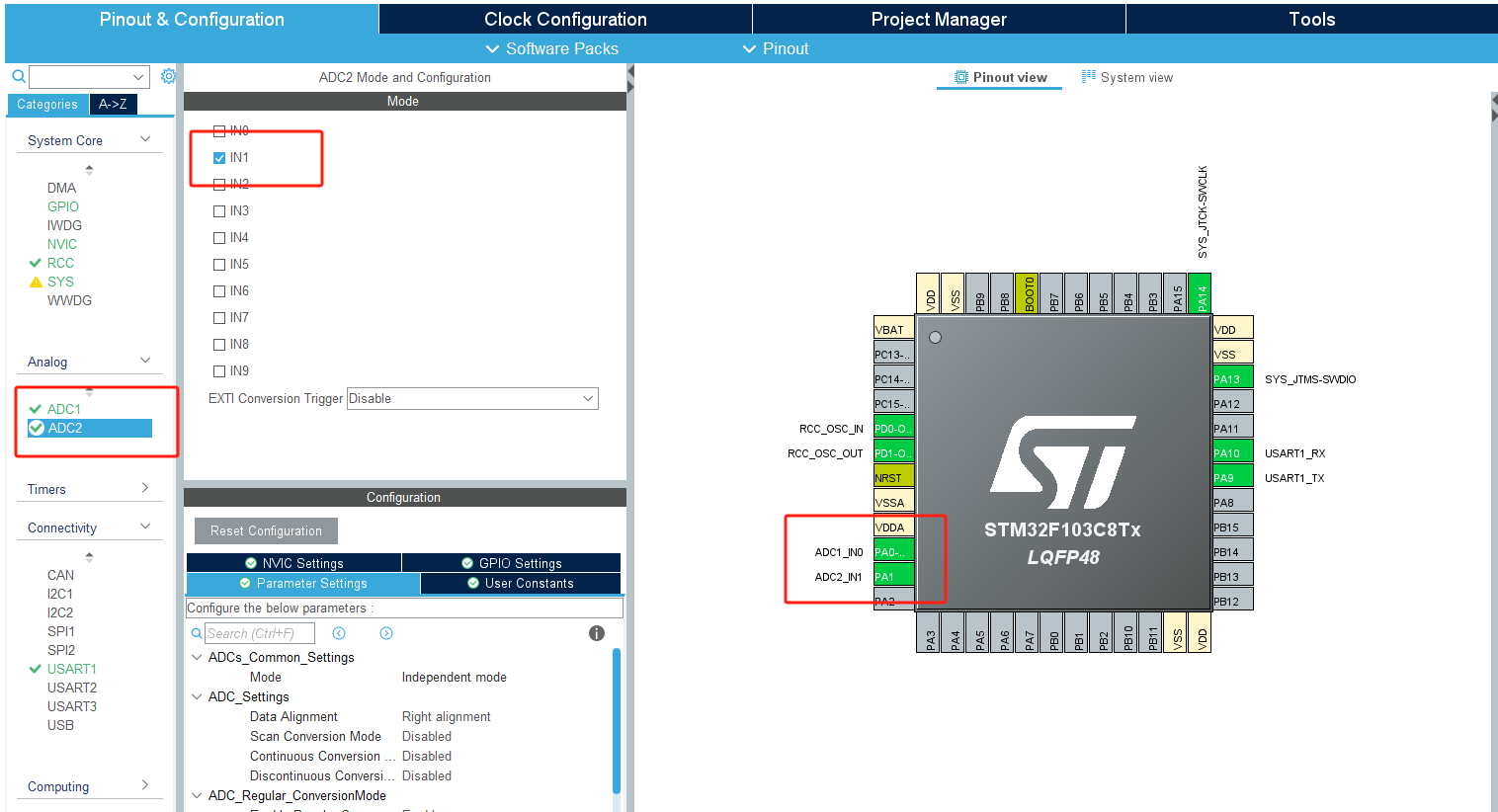
Task: Select the PA2 pin on the chip
Action: coord(893,601)
